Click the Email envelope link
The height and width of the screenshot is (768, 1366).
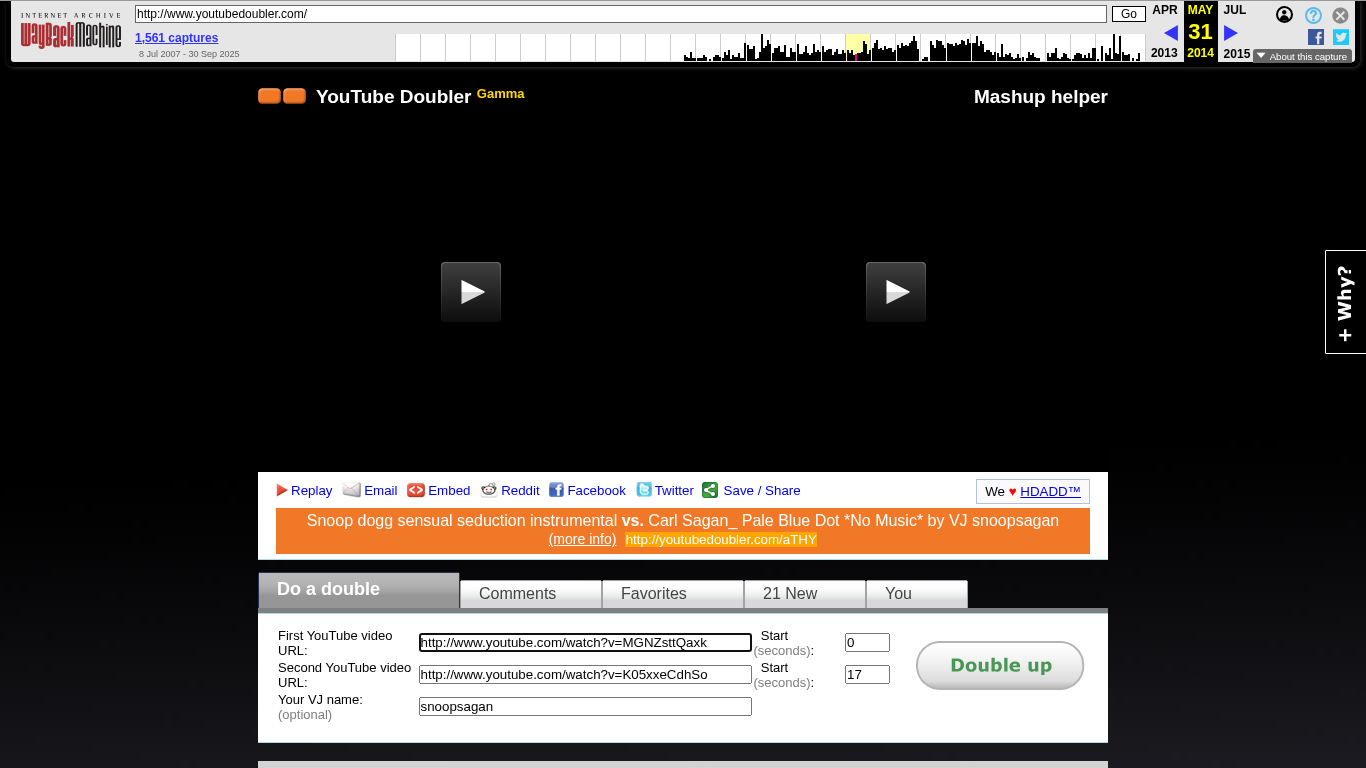[370, 490]
